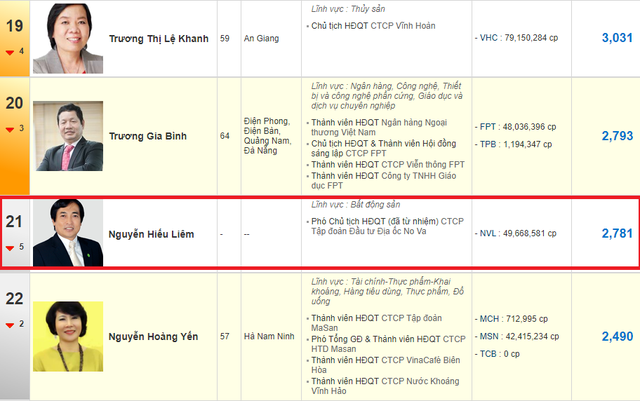Click rank number 19
Viewport: 640px width, 401px height.
(x=14, y=26)
